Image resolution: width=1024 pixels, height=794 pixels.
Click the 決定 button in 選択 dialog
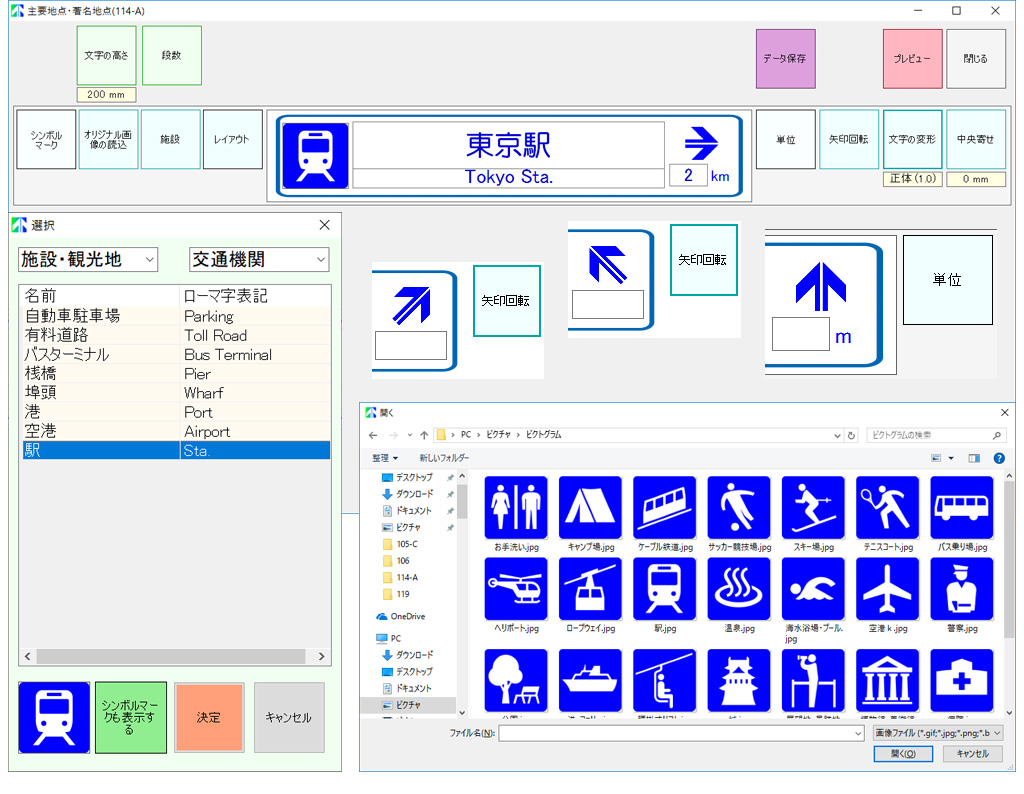[x=209, y=717]
